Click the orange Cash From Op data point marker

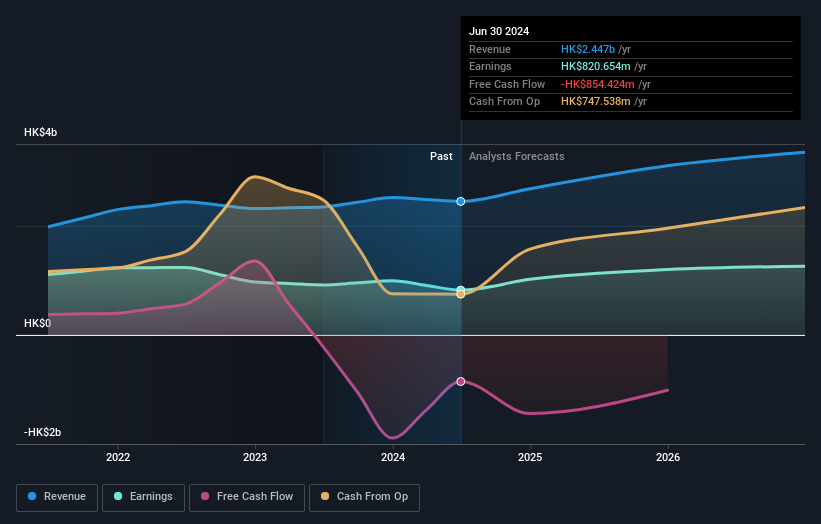[461, 295]
